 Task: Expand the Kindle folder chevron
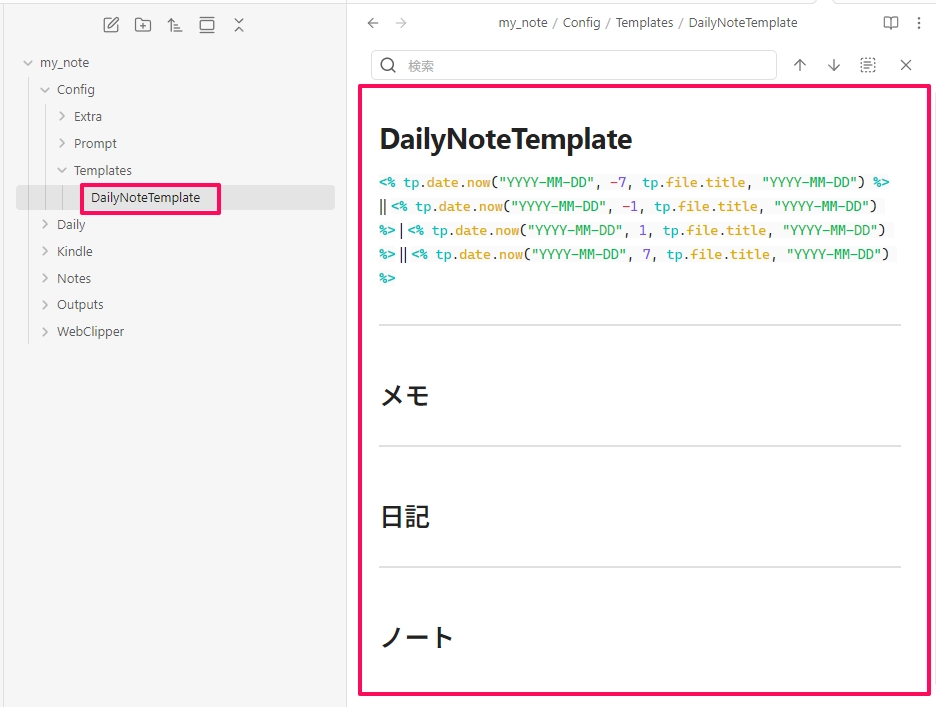(45, 251)
